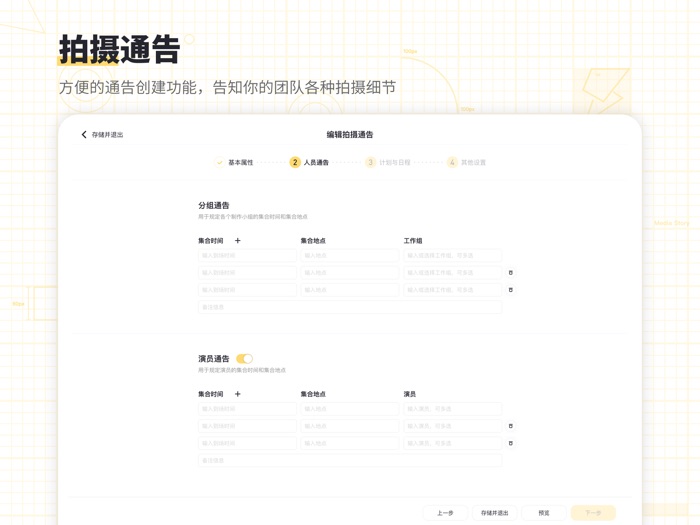Image resolution: width=700 pixels, height=525 pixels.
Task: Click the top-left 存储并退出 link
Action: point(107,135)
